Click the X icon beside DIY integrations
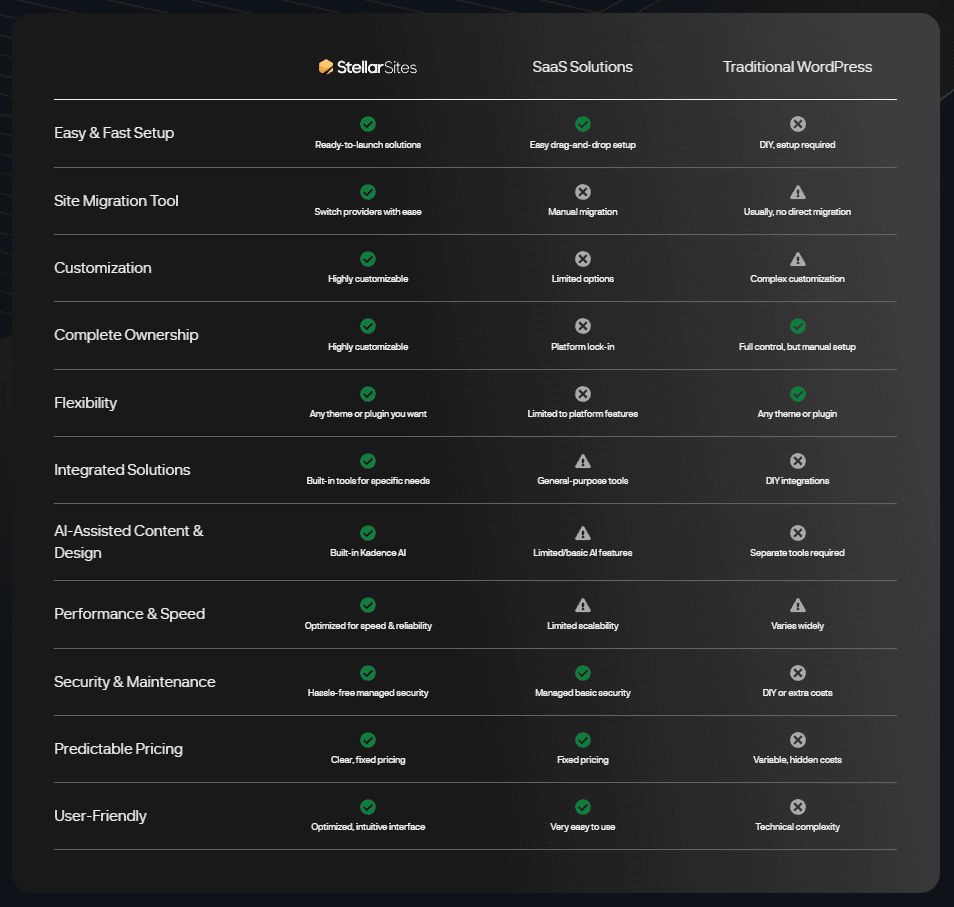The image size is (954, 907). pyautogui.click(x=797, y=461)
